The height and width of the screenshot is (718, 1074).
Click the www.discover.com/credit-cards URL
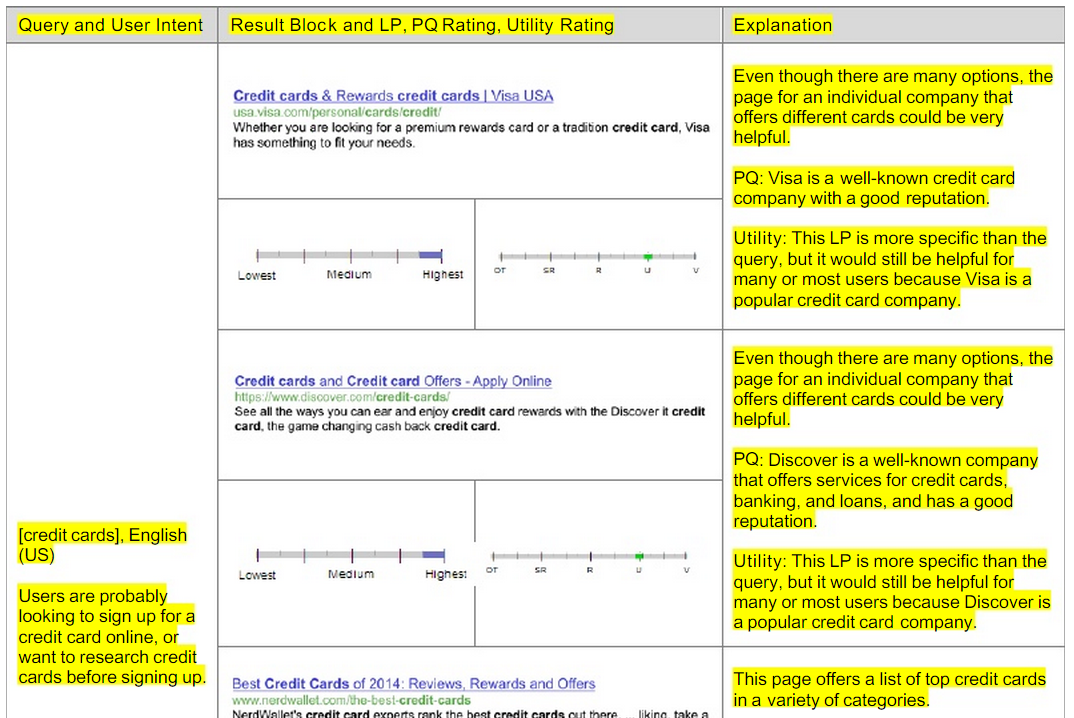click(x=342, y=397)
